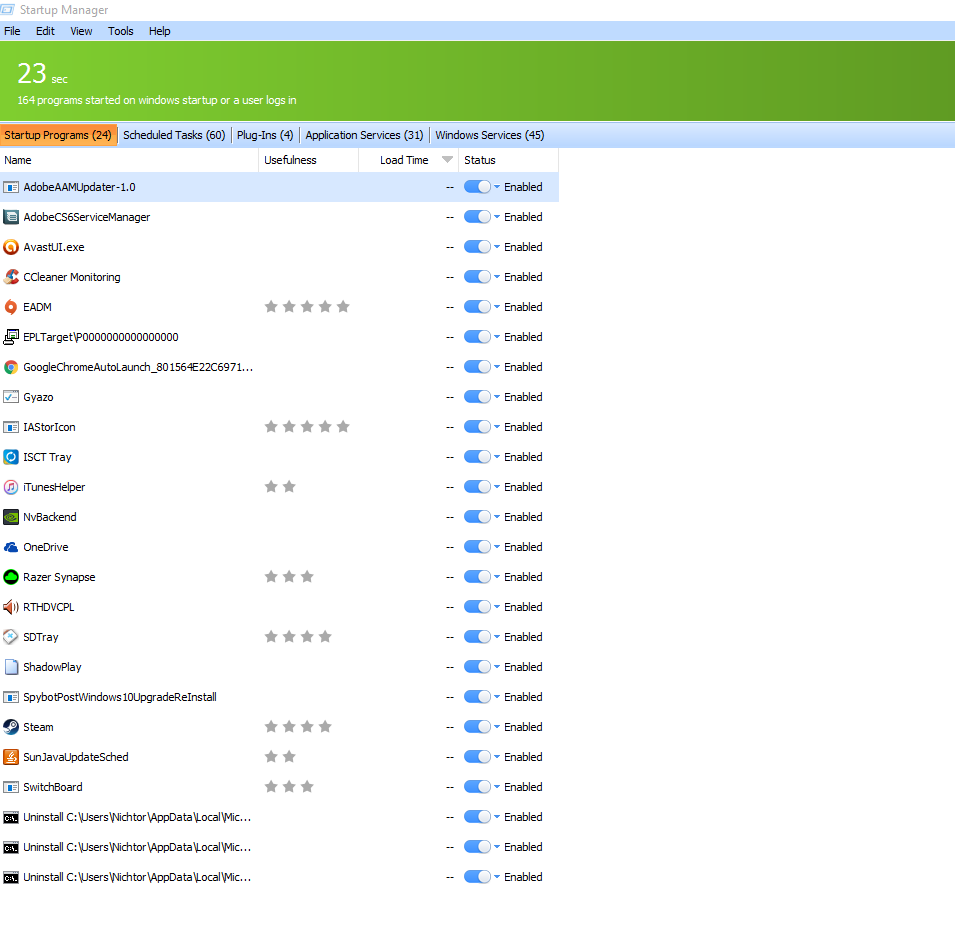Image resolution: width=955 pixels, height=929 pixels.
Task: Click the RTHDVCPL speaker icon
Action: [x=11, y=607]
